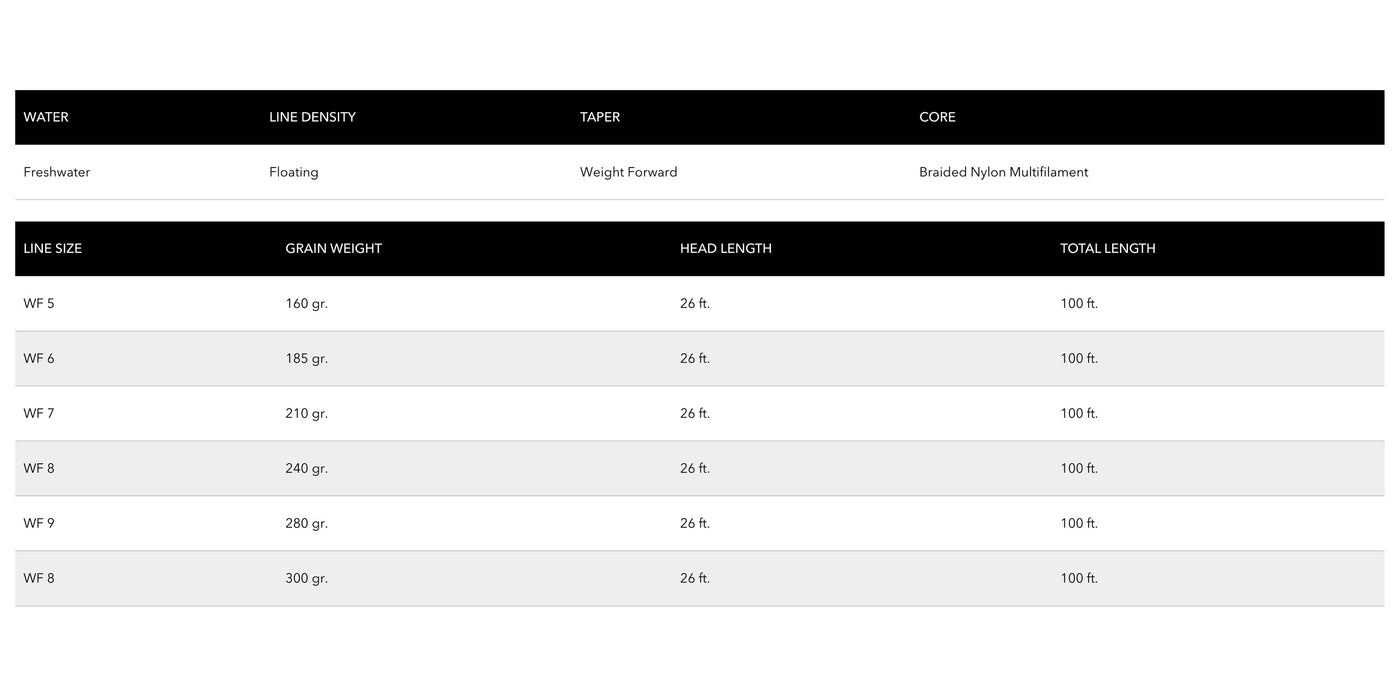The height and width of the screenshot is (700, 1400).
Task: Select the 160 gr. grain weight cell
Action: (x=306, y=303)
